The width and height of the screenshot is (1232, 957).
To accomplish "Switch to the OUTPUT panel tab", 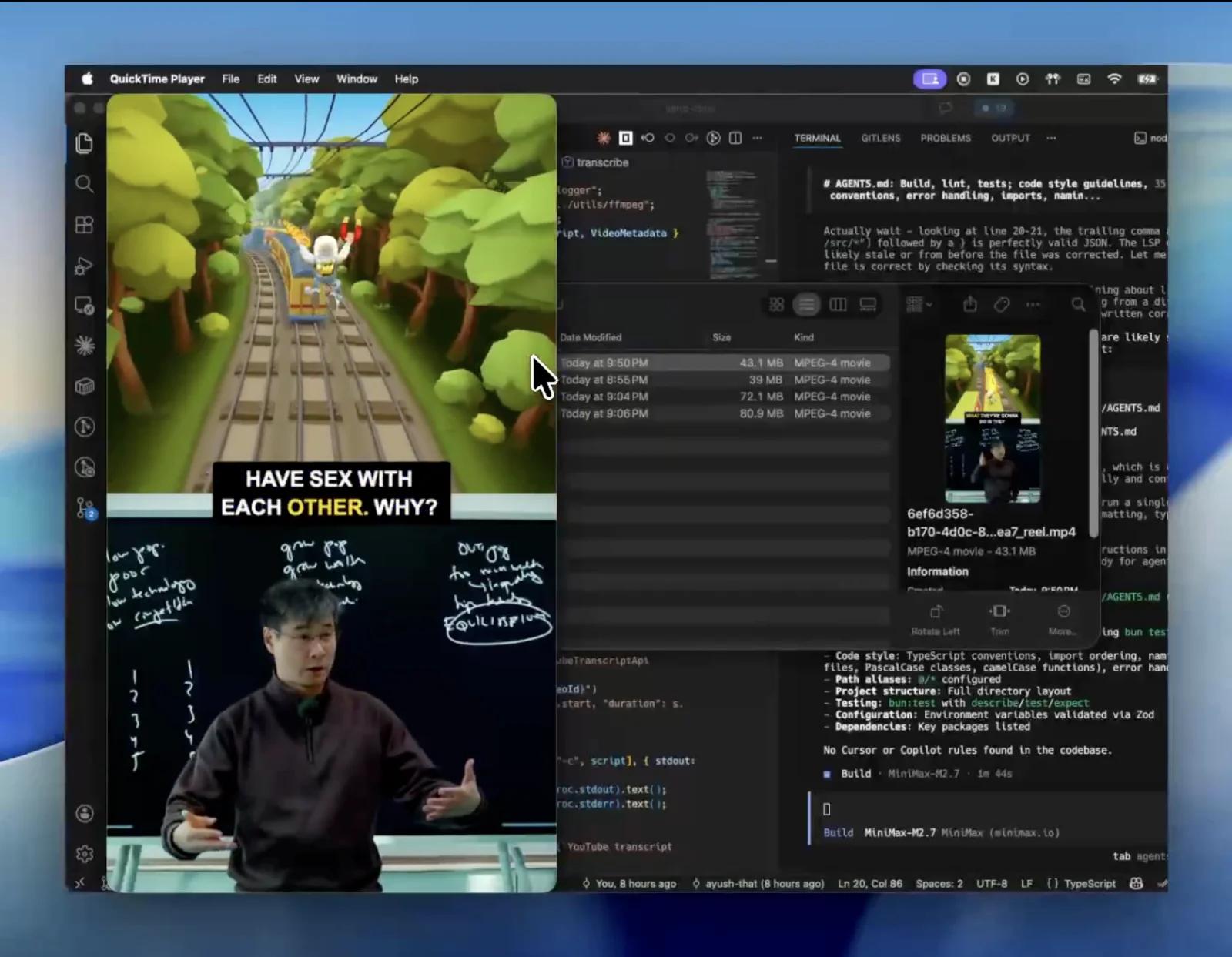I will (1010, 138).
